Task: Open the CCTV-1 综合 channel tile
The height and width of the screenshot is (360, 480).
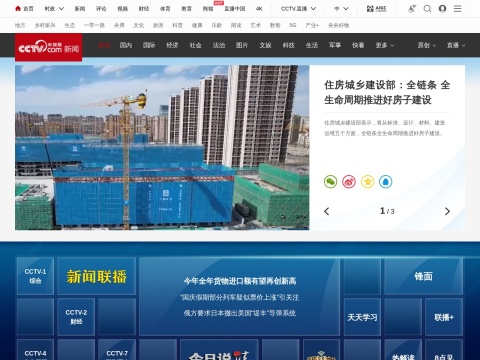Action: pos(35,276)
